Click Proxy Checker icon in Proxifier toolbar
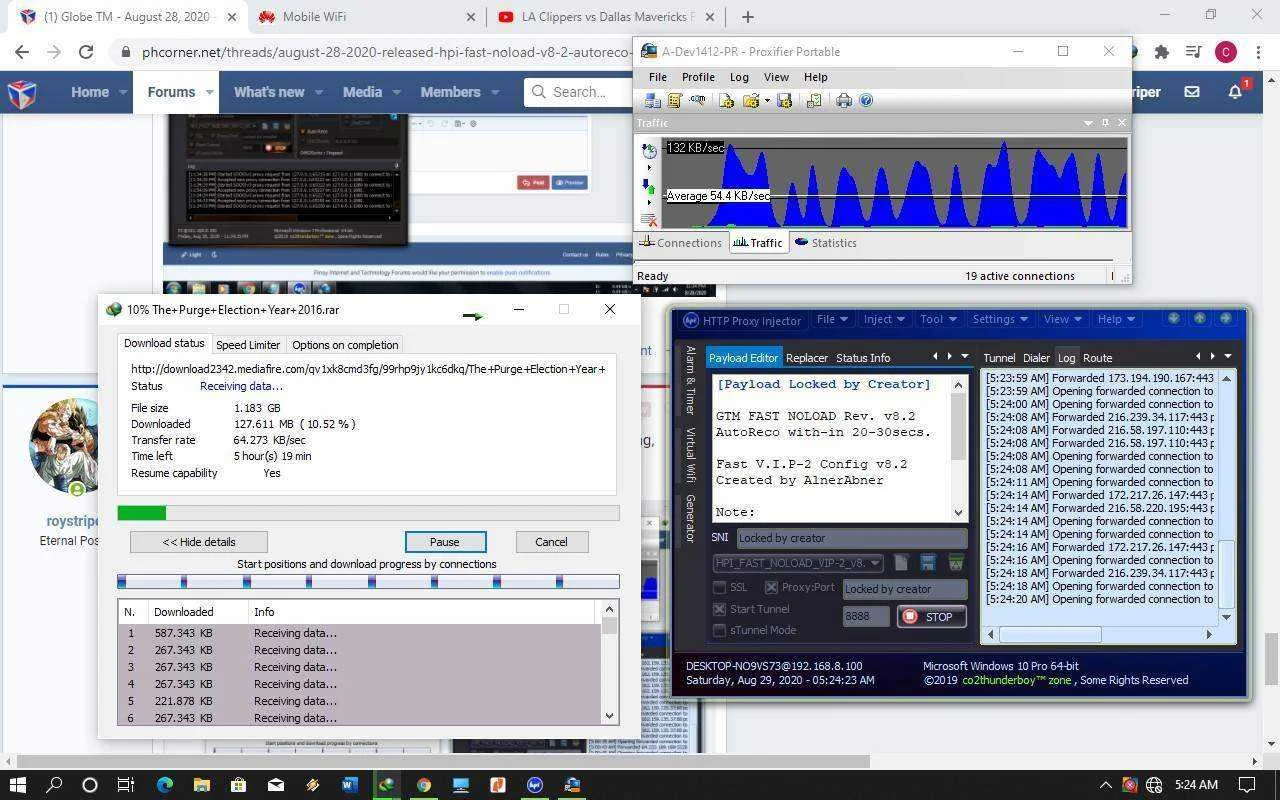1280x800 pixels. point(814,100)
